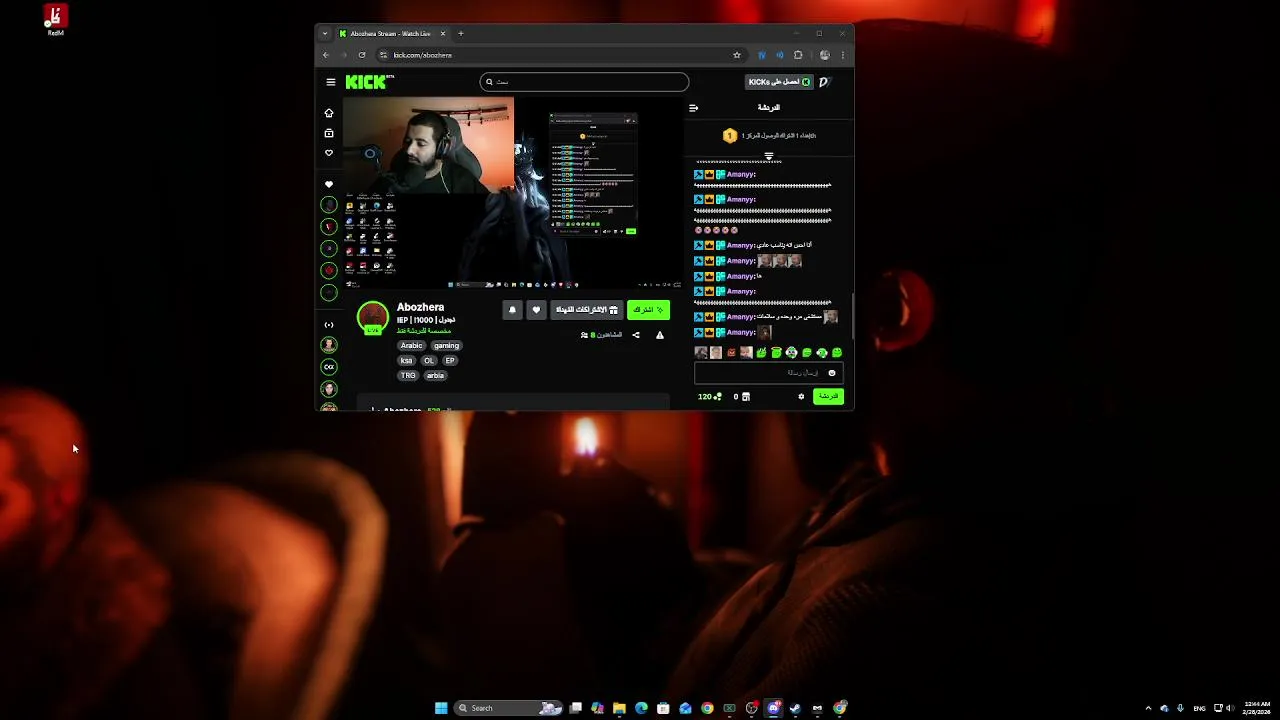Open the Windows Start menu

click(441, 708)
